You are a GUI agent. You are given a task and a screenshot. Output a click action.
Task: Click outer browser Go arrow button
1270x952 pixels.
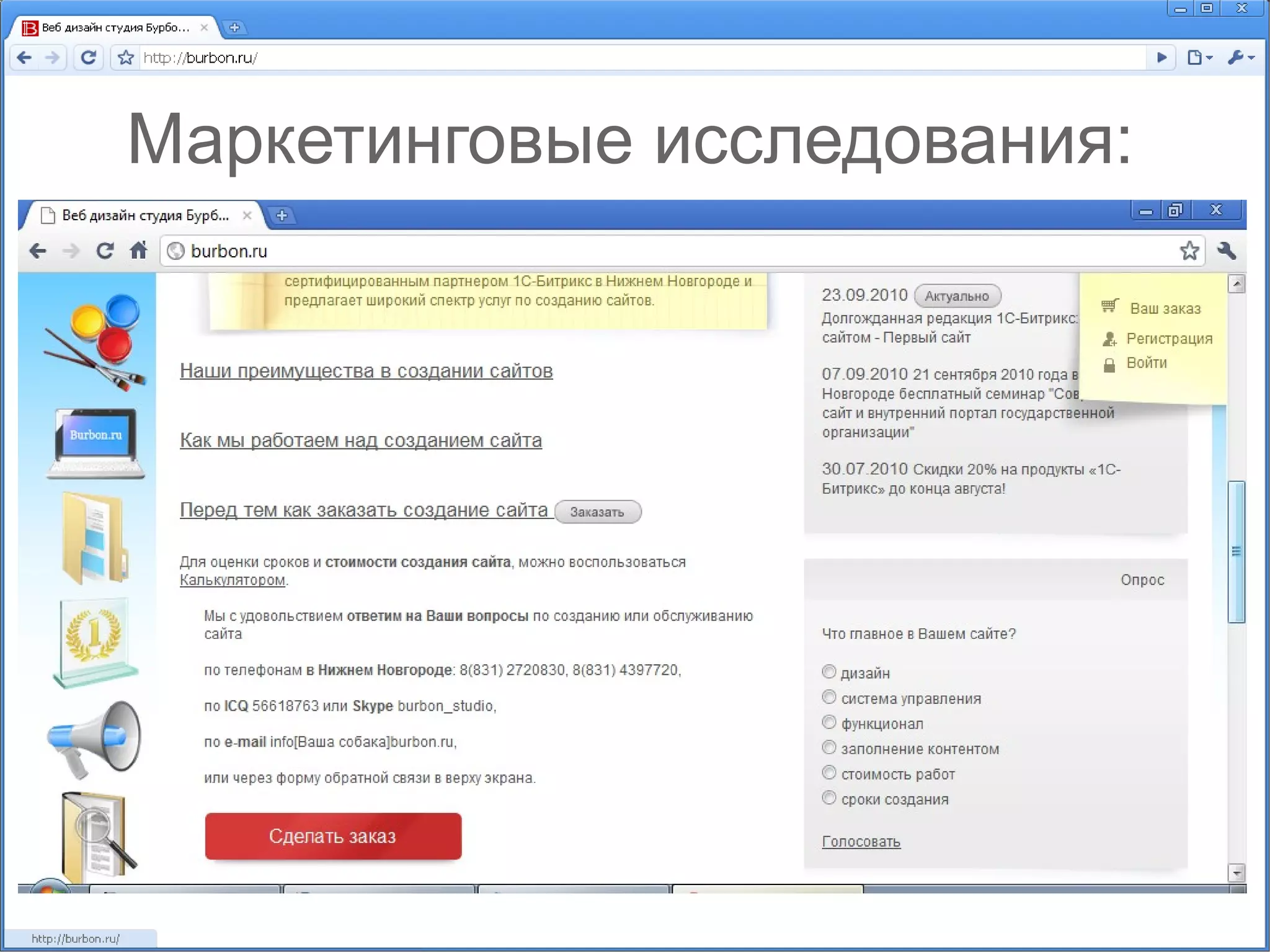1162,58
